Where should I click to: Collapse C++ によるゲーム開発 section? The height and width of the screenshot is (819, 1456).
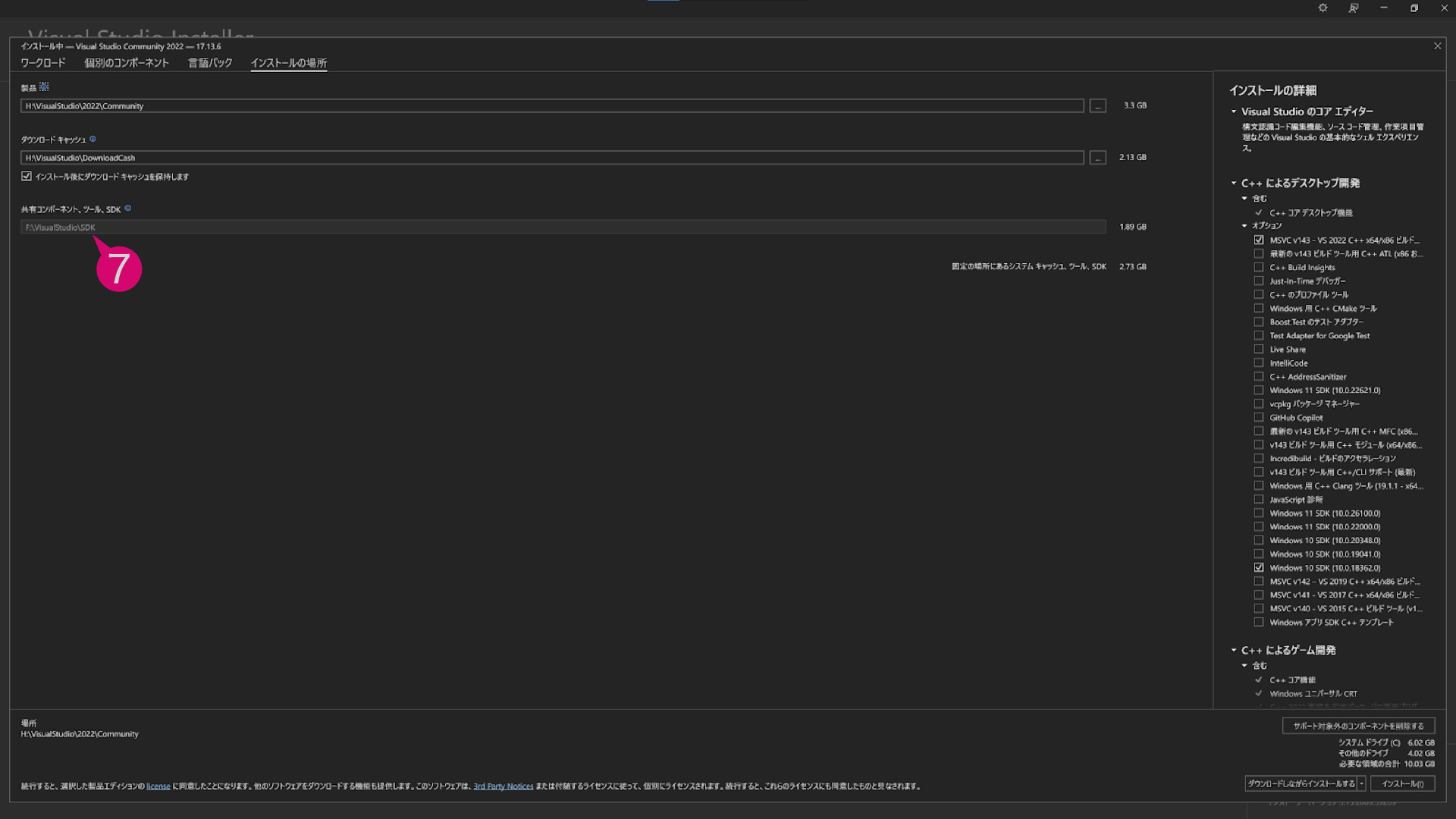(1234, 650)
